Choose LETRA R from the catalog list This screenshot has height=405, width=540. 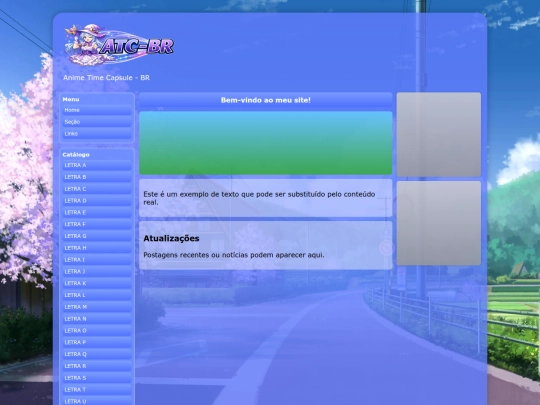(97, 366)
